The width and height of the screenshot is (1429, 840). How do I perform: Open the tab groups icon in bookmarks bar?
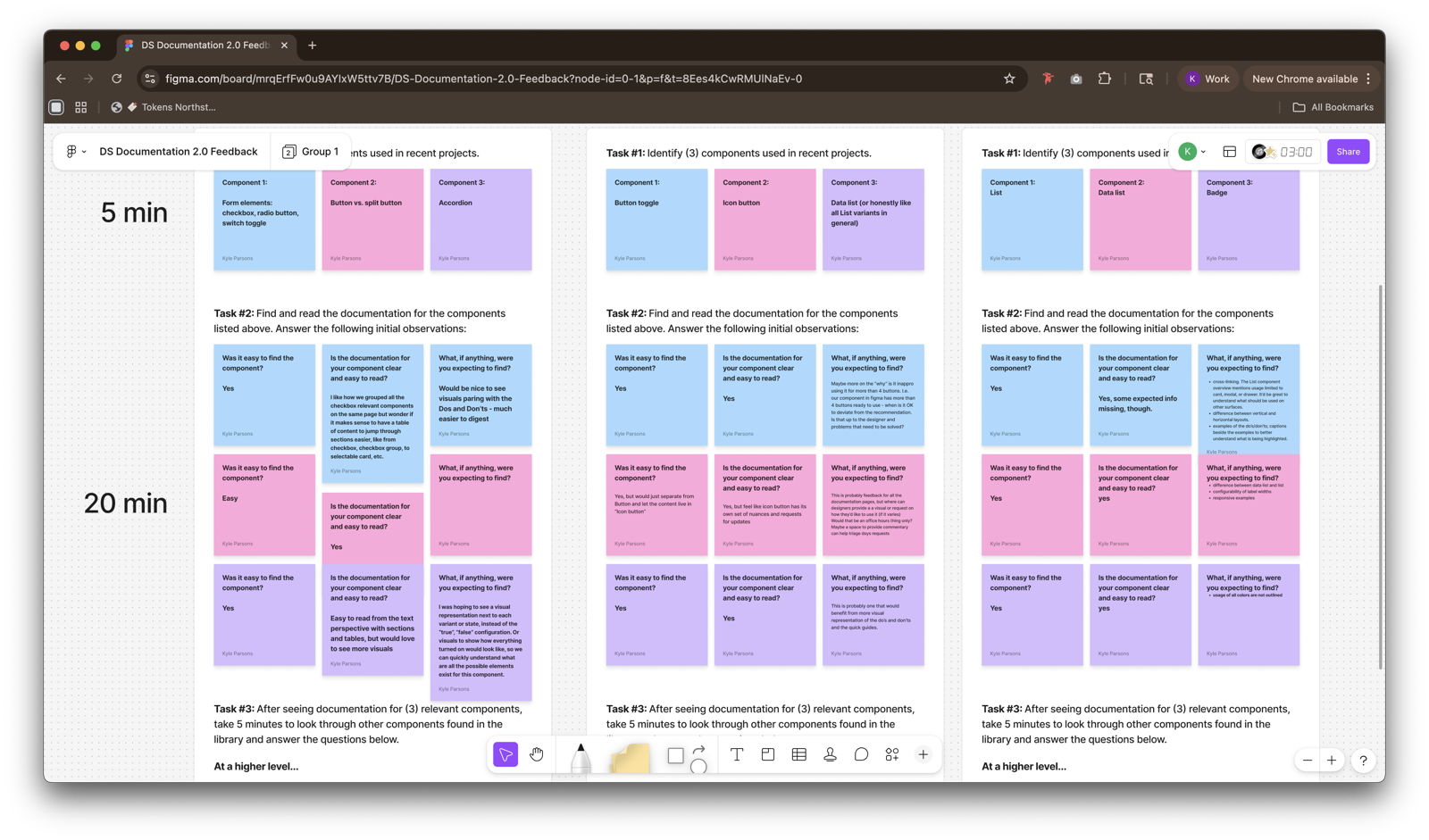coord(56,107)
